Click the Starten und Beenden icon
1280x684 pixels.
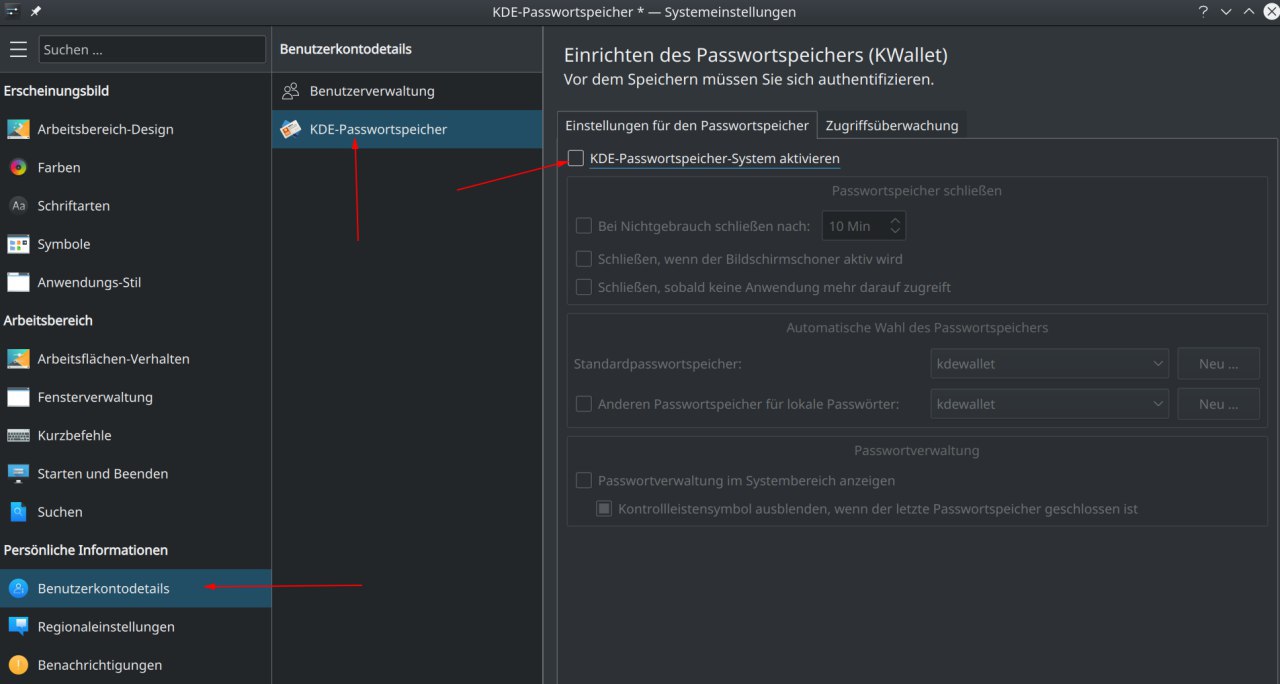click(x=18, y=473)
